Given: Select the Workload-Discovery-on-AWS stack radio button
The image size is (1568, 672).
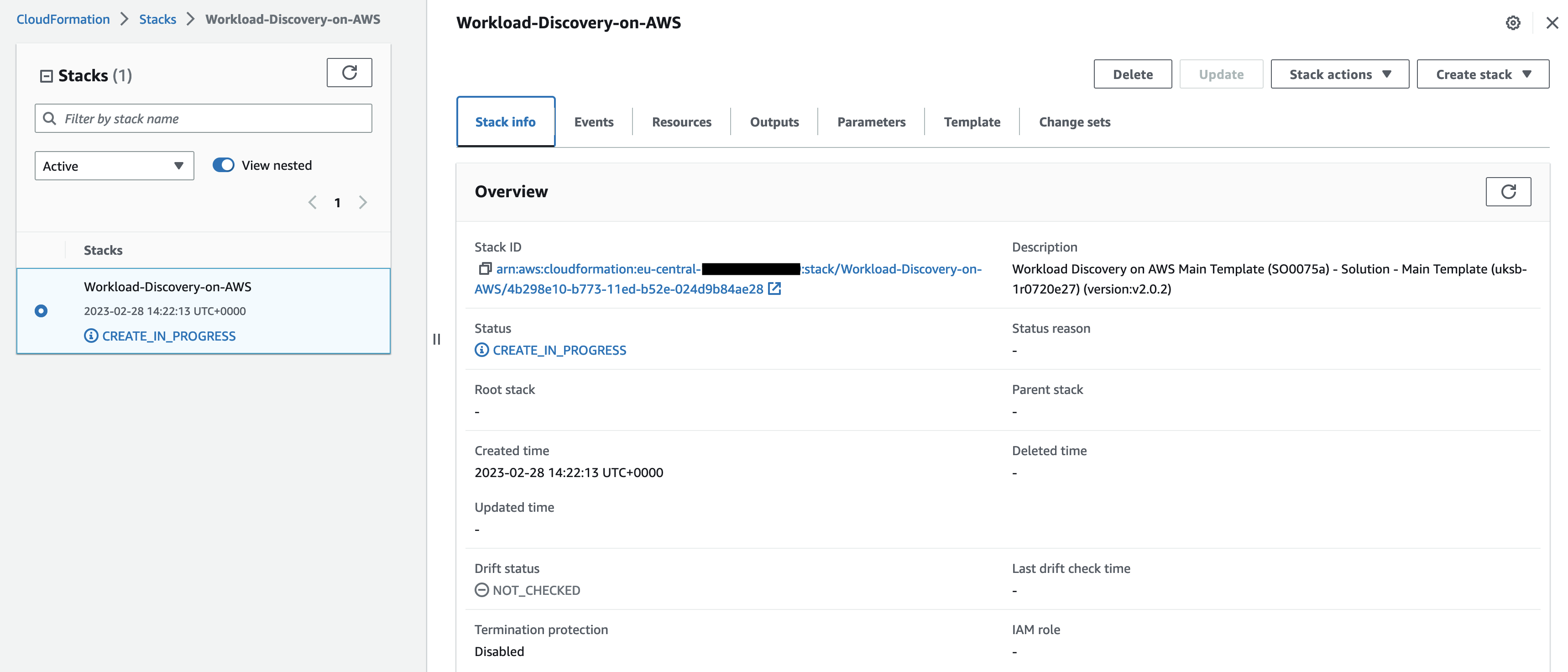Looking at the screenshot, I should pos(41,311).
